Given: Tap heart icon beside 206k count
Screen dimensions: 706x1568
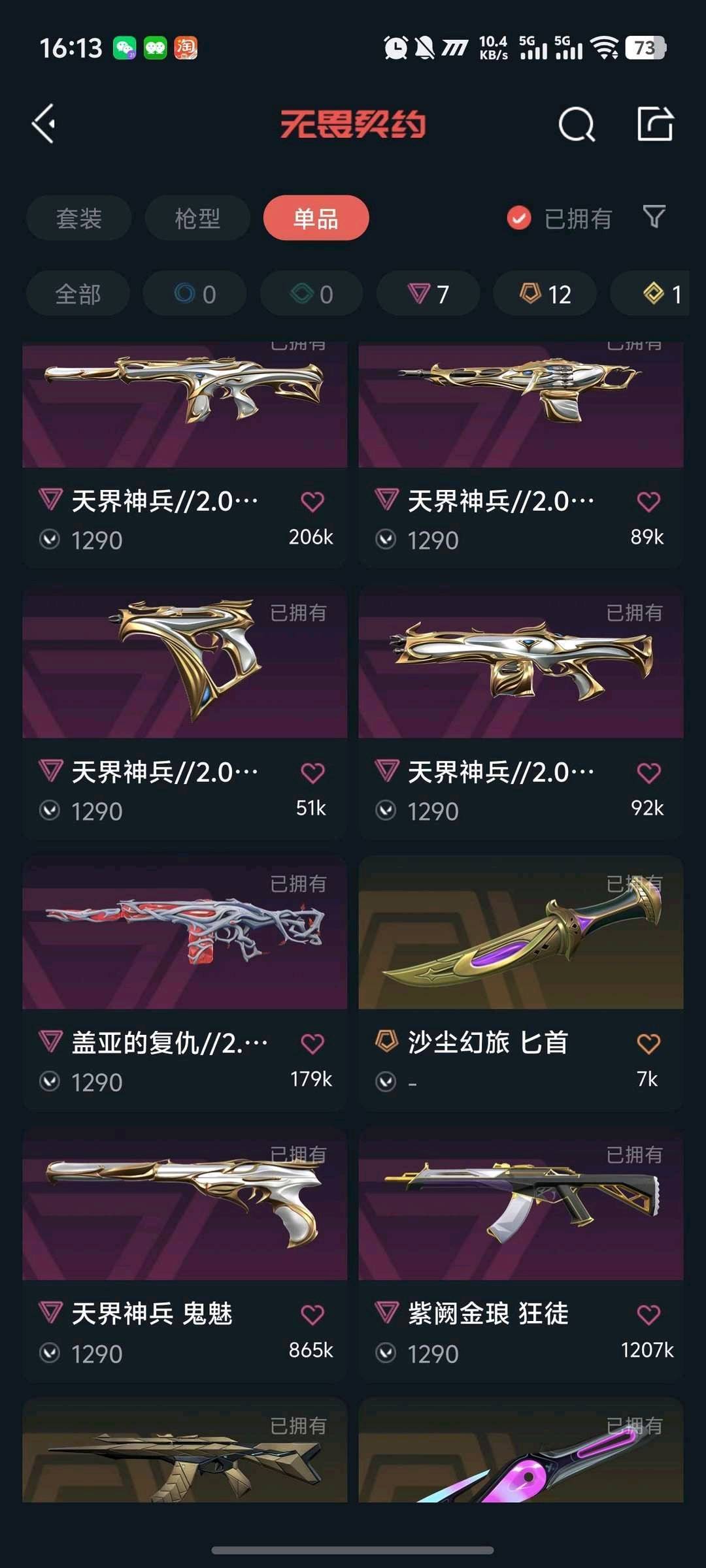Looking at the screenshot, I should pos(312,502).
